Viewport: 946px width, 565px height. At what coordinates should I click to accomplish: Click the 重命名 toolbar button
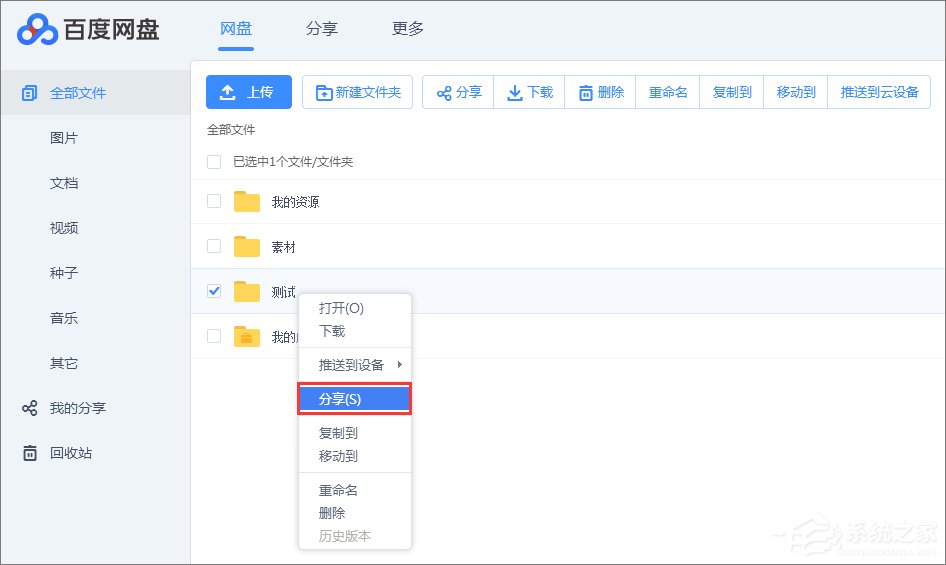click(x=668, y=92)
